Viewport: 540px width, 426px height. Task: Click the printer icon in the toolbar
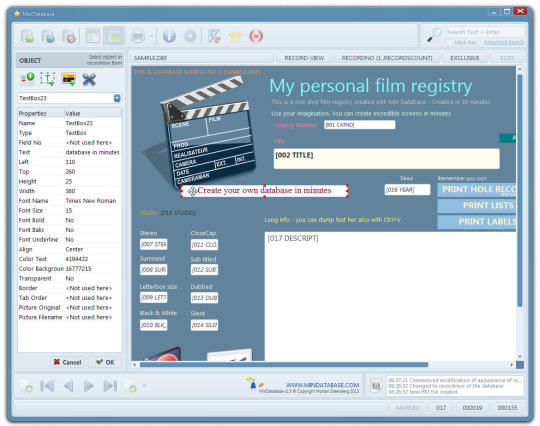138,36
